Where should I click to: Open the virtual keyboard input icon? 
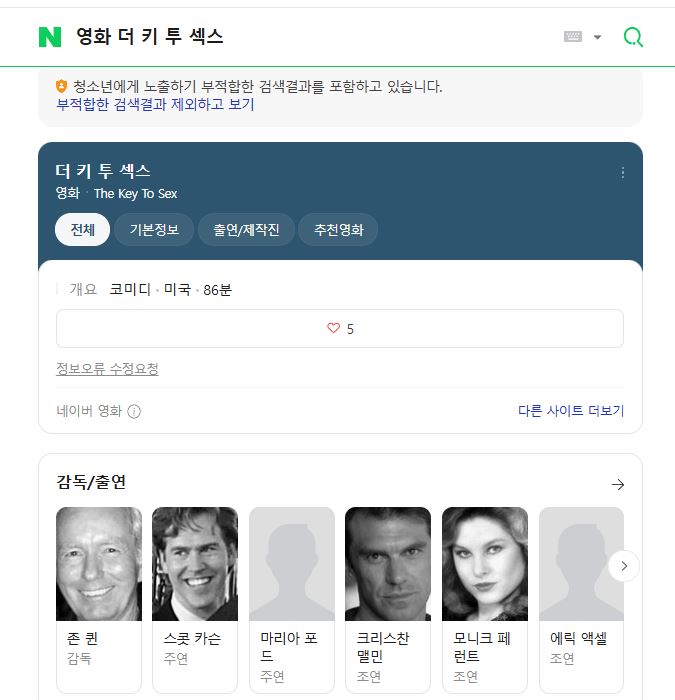coord(573,37)
